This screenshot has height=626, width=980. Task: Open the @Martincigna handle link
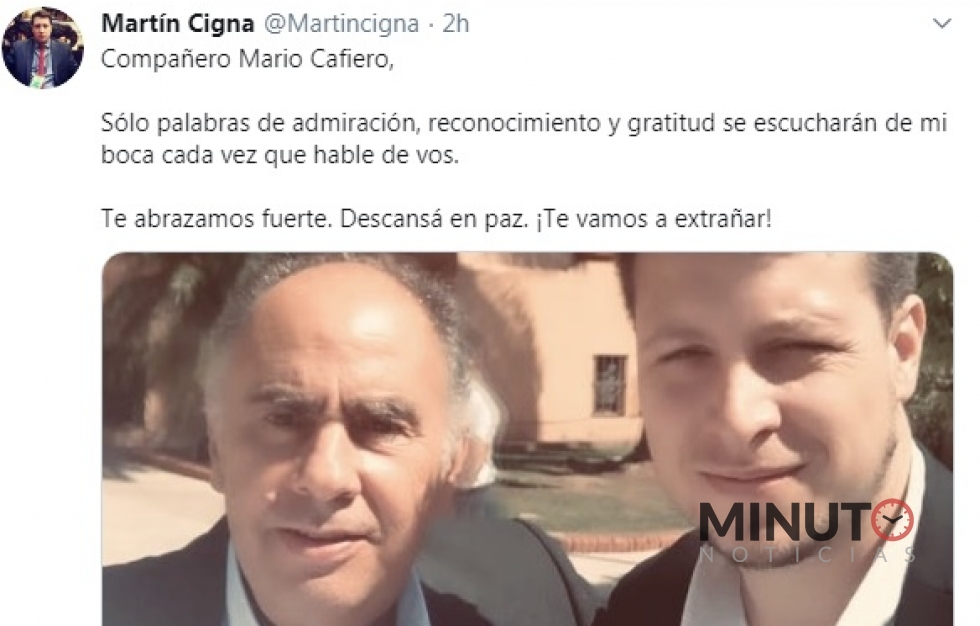click(x=341, y=24)
